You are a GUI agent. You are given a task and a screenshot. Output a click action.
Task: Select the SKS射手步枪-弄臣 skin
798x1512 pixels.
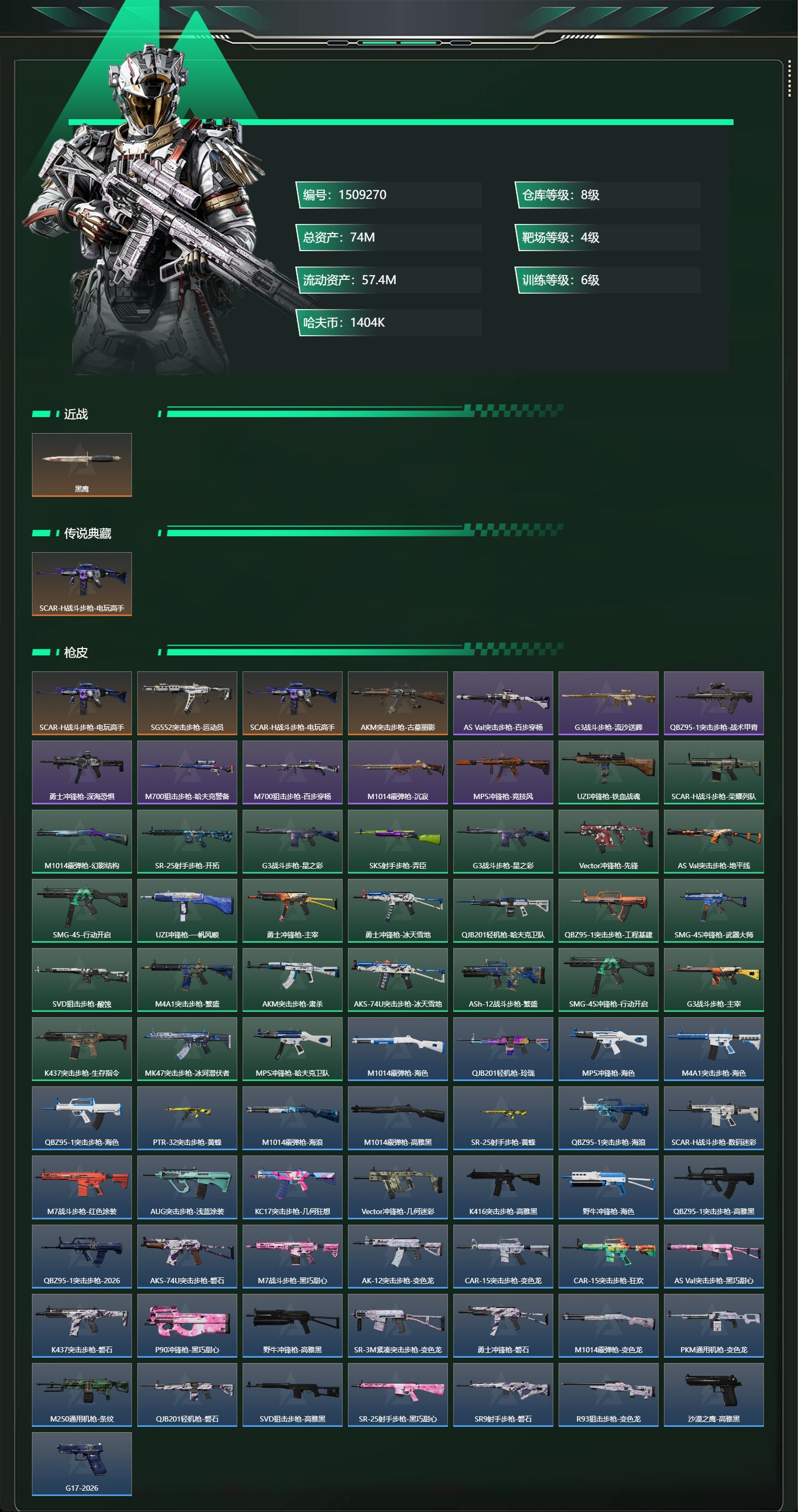pyautogui.click(x=398, y=842)
